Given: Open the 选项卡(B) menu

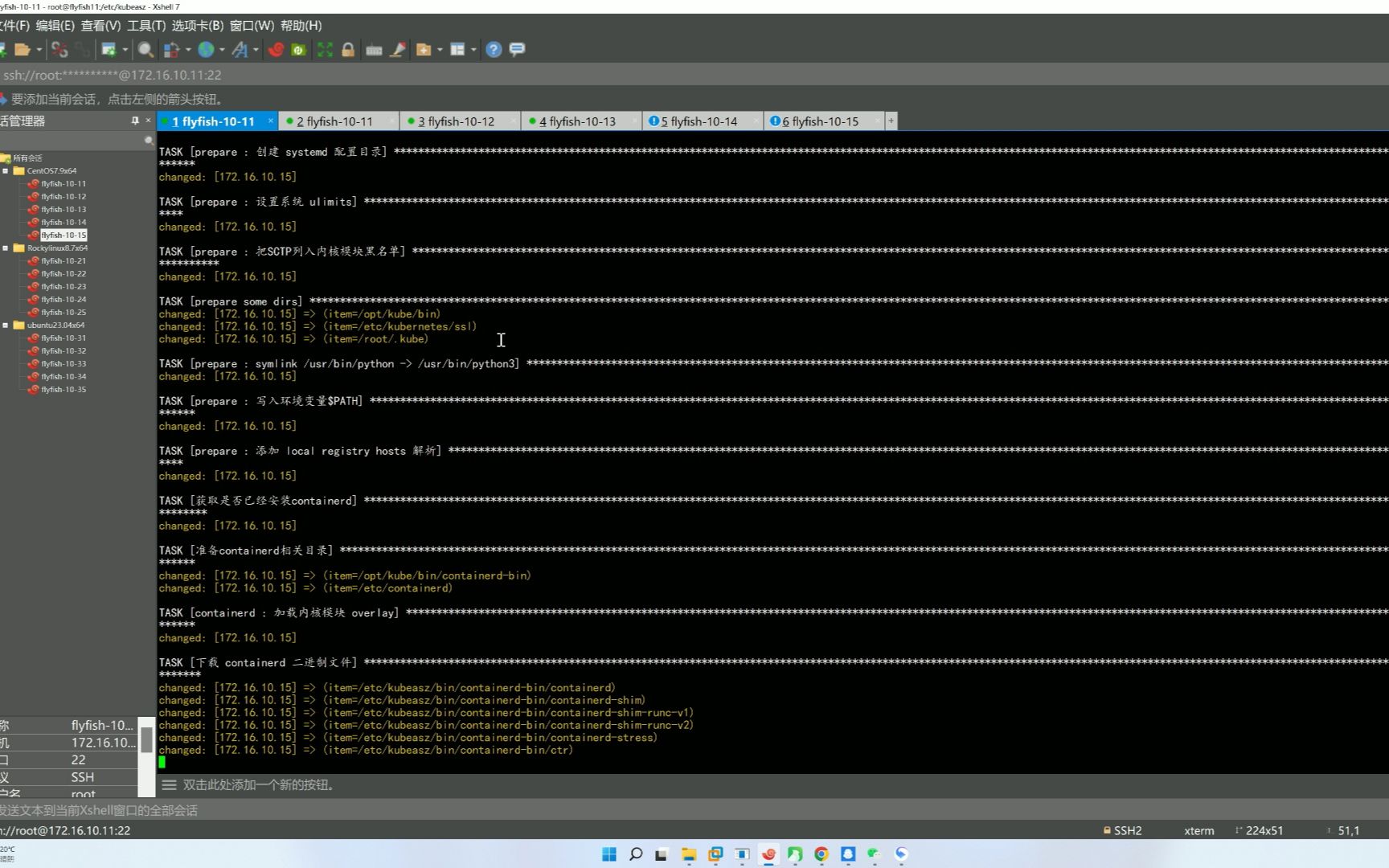Looking at the screenshot, I should (x=198, y=26).
